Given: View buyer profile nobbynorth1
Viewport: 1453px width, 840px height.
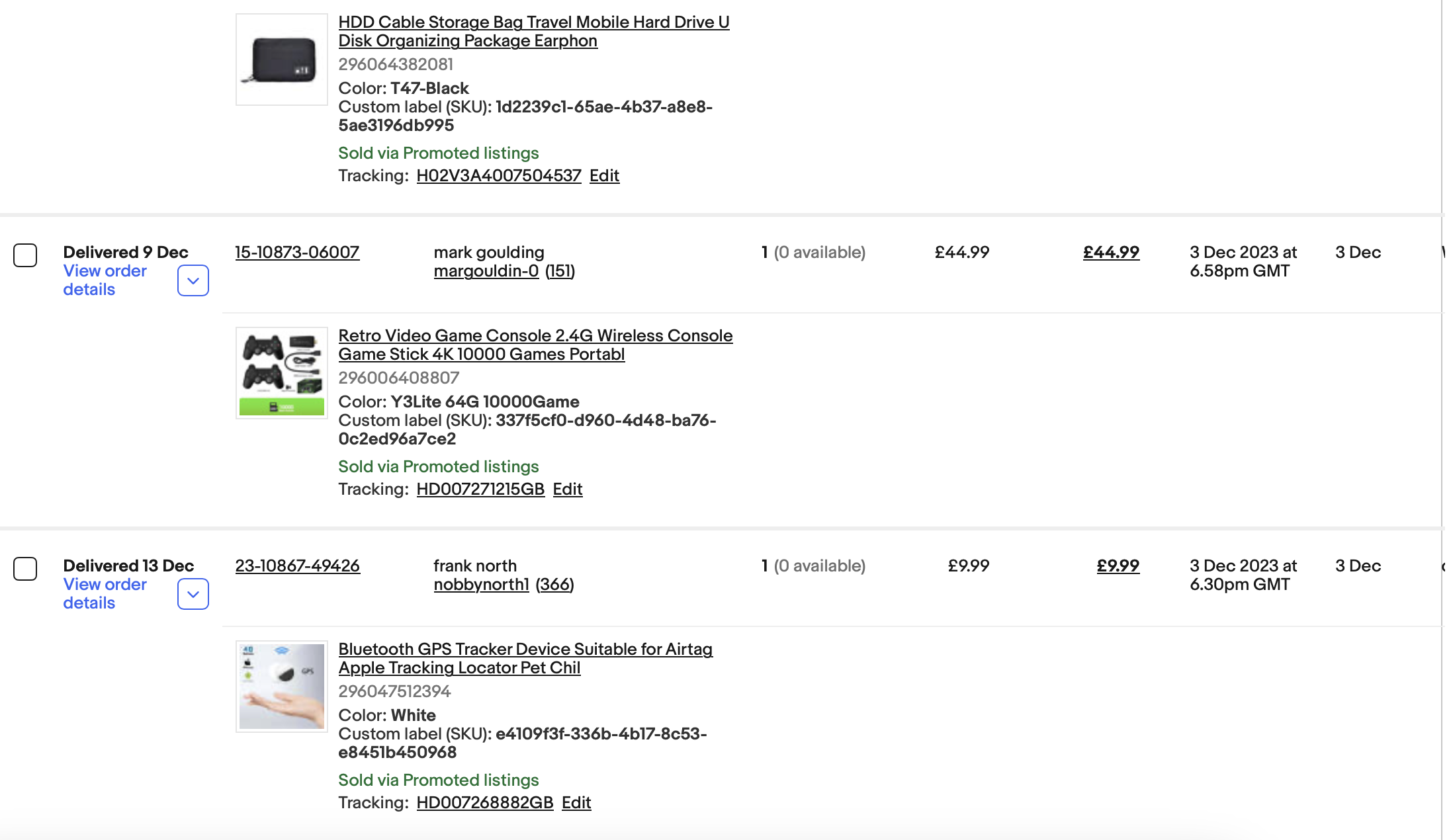Looking at the screenshot, I should [x=481, y=584].
